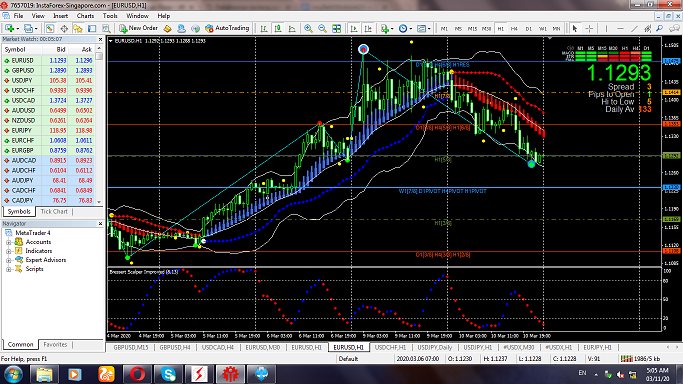Zoom in on the chart
The image size is (683, 384).
(308, 28)
